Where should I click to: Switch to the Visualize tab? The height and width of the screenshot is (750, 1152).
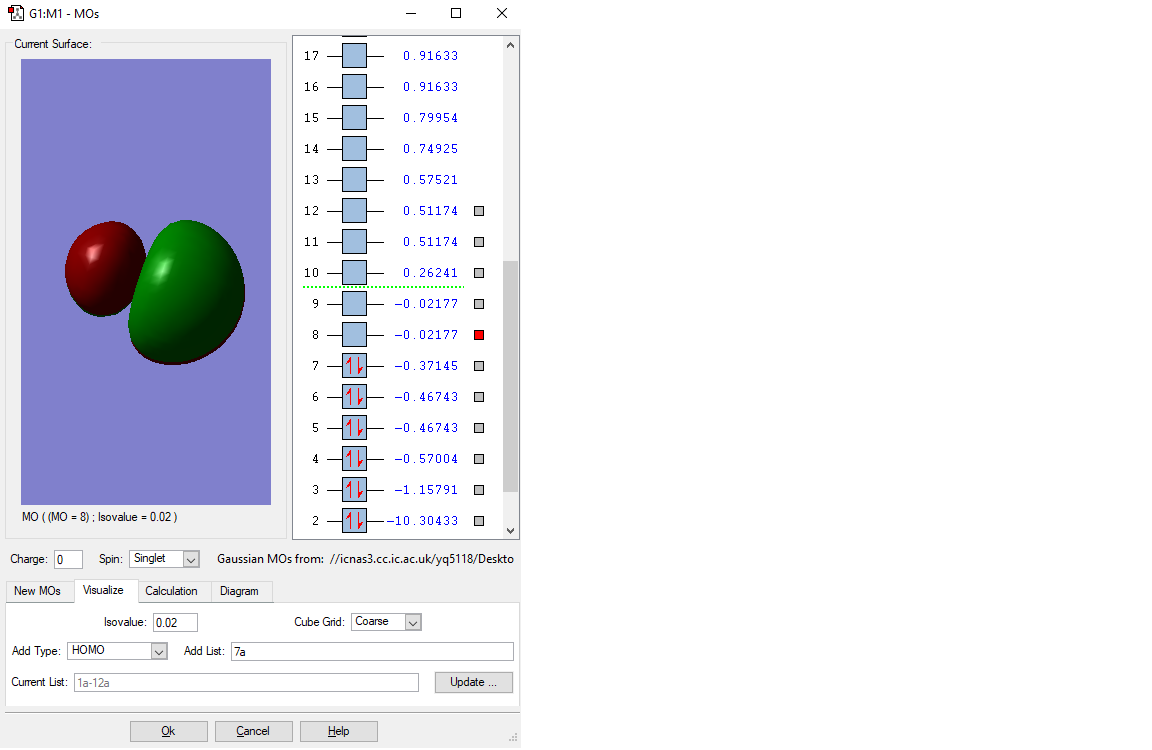104,591
